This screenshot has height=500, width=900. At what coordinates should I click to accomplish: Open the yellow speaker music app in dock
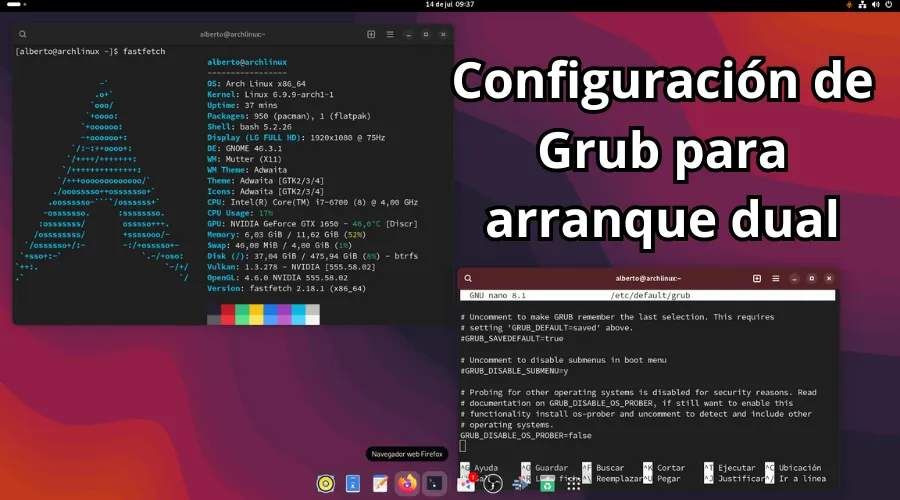[x=325, y=484]
